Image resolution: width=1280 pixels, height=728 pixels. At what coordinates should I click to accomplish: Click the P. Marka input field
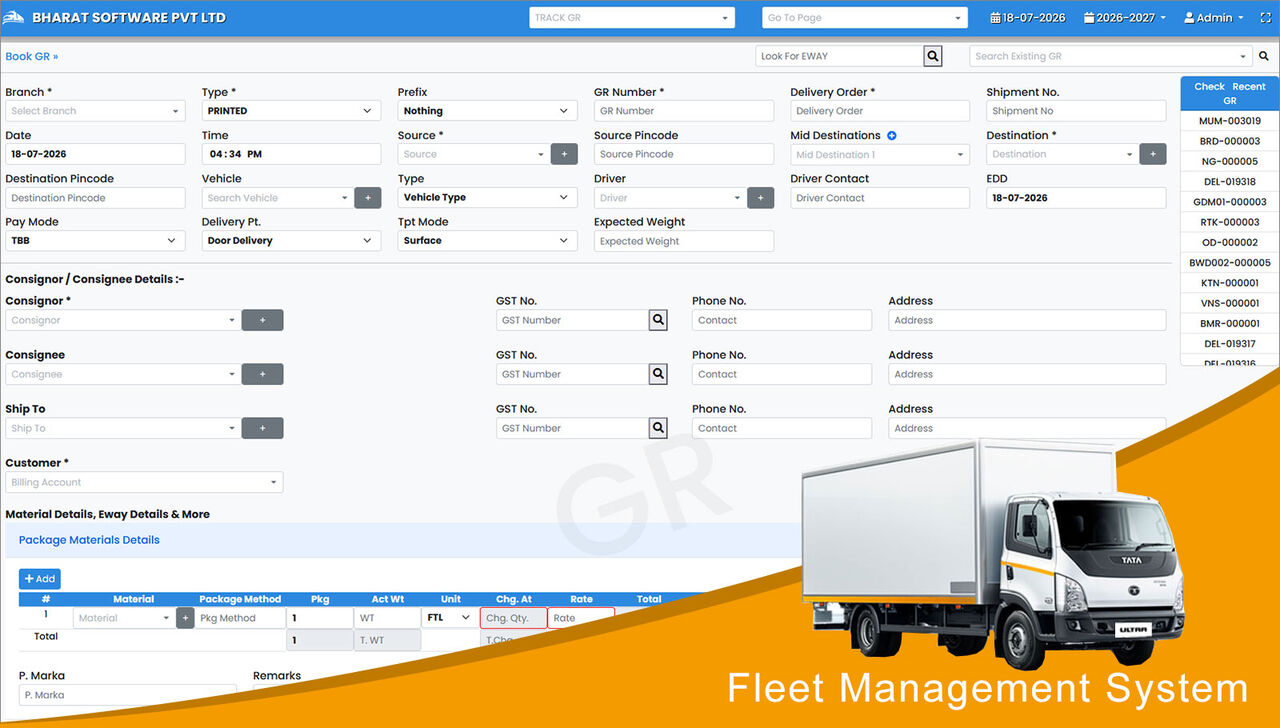click(x=128, y=695)
